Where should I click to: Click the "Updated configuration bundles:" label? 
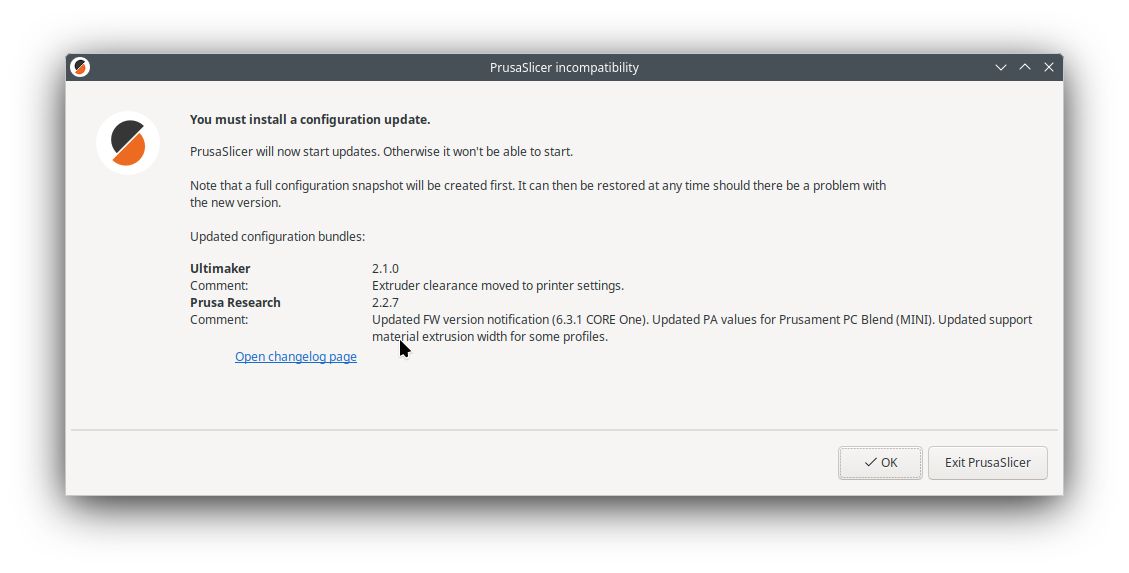click(277, 237)
